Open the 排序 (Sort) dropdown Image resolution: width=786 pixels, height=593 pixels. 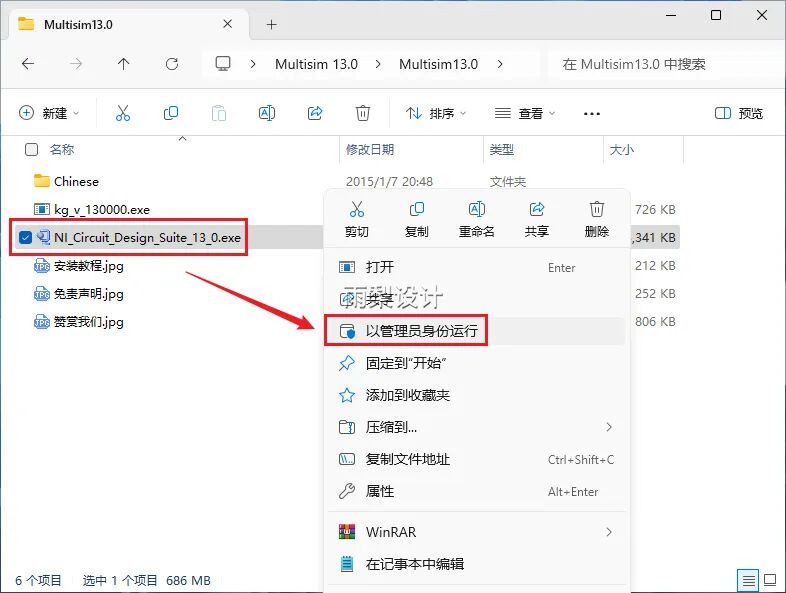[436, 113]
